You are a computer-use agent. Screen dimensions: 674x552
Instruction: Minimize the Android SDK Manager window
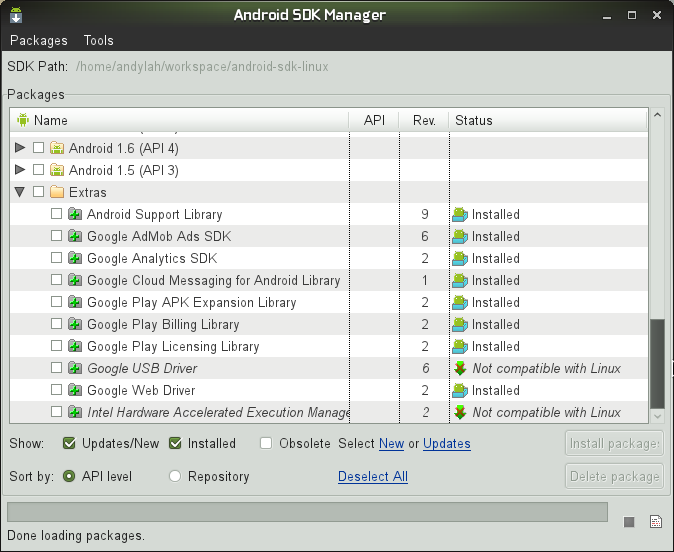coord(607,15)
